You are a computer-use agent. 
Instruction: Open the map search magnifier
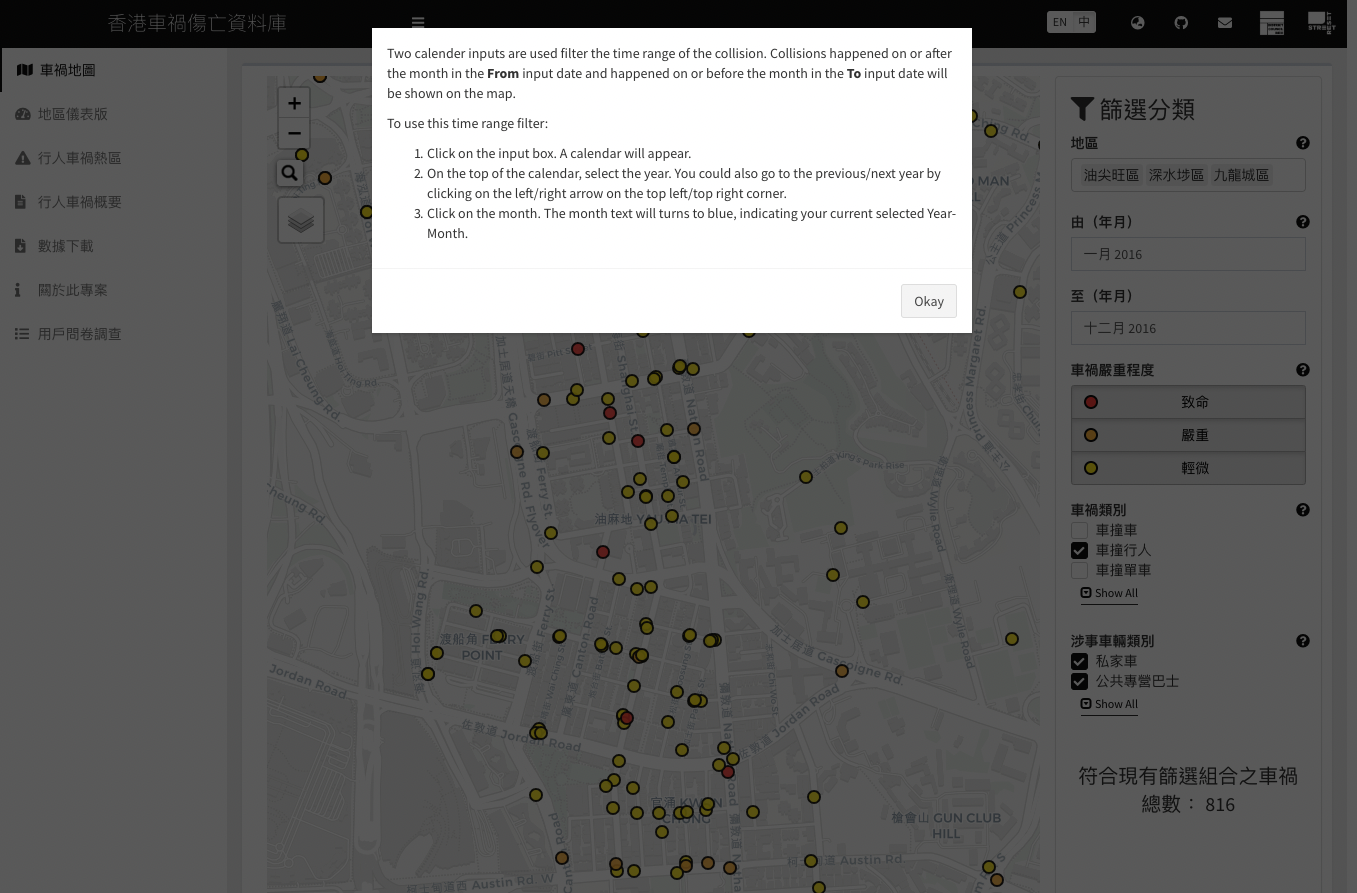tap(289, 172)
